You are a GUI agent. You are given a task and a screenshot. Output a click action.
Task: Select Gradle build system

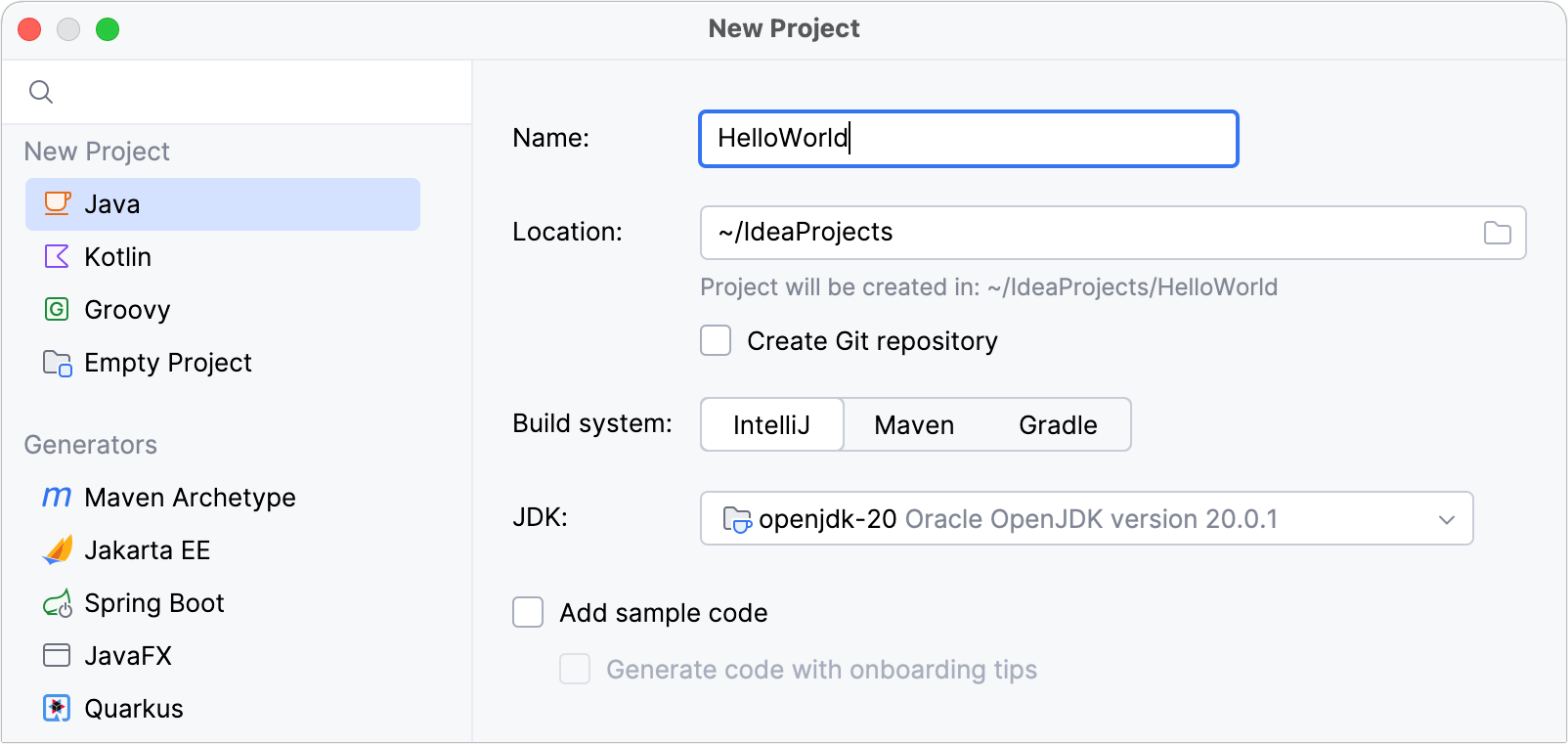[x=1058, y=424]
